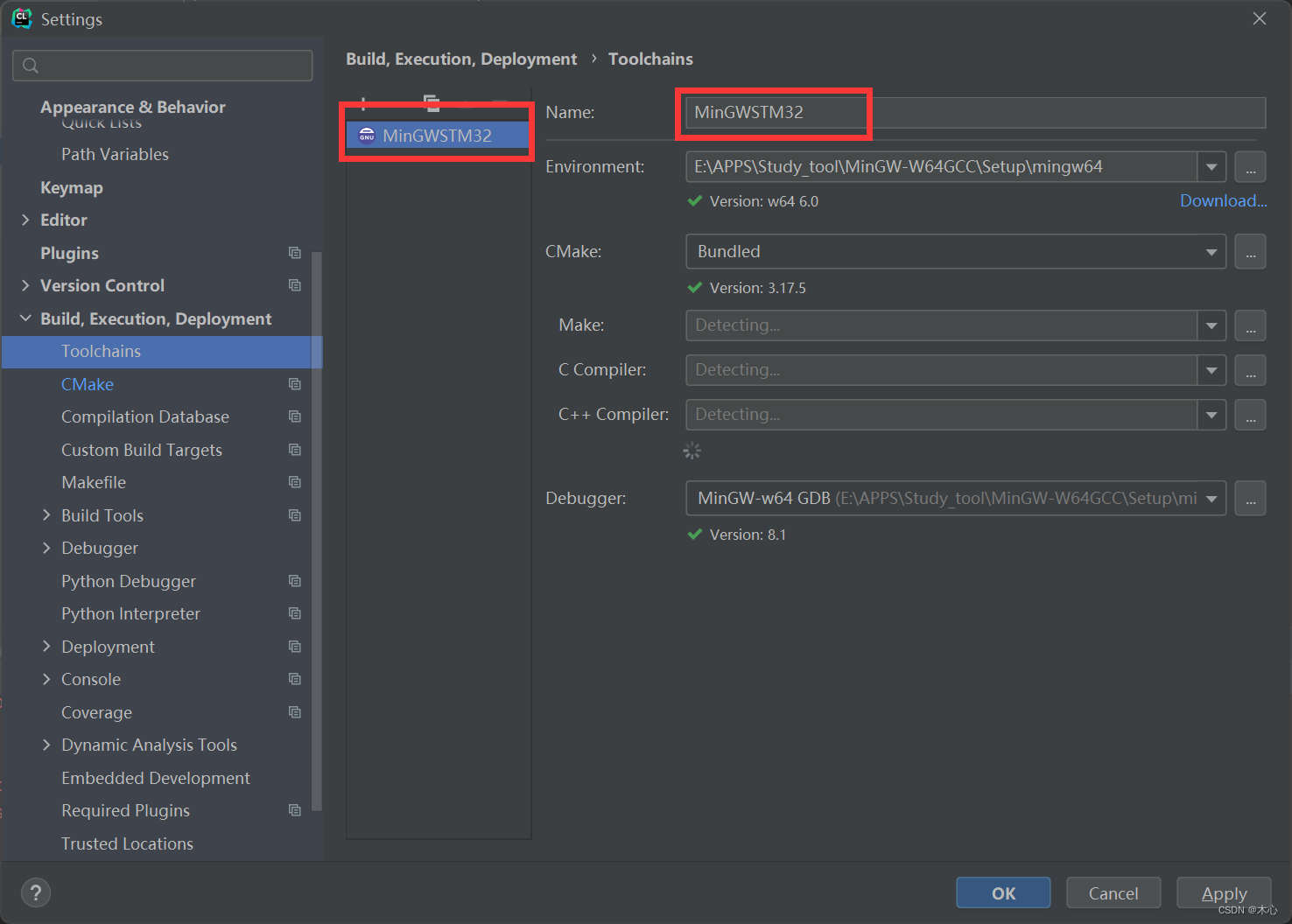Expand the Deployment node

click(46, 647)
